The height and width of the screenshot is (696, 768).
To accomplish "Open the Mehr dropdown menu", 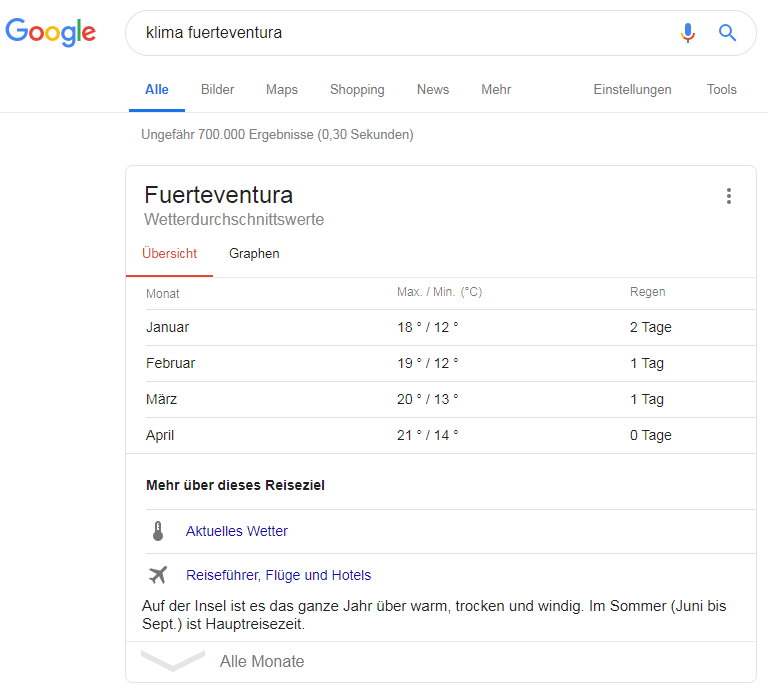I will click(x=496, y=90).
